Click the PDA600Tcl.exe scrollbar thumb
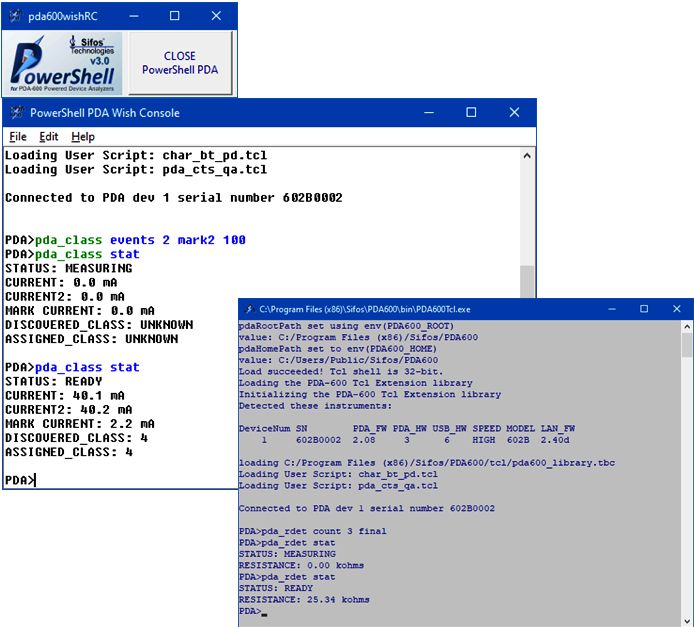 click(686, 345)
